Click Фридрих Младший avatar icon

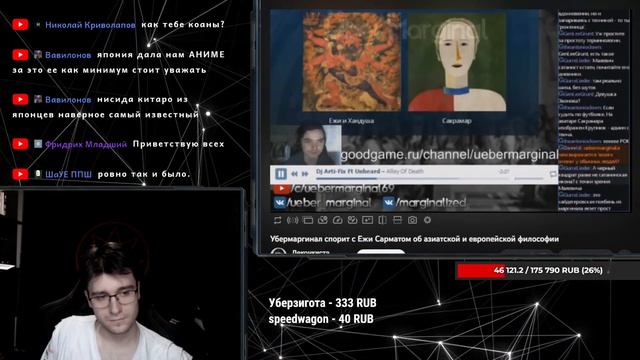click(38, 144)
